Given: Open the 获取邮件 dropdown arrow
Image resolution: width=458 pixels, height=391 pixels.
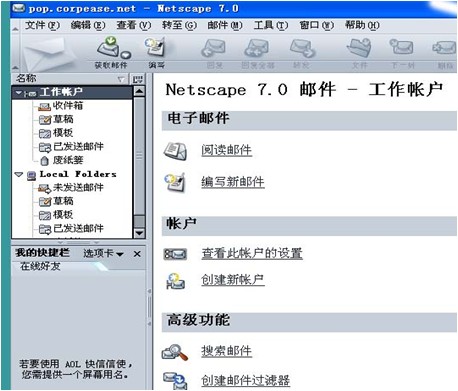Looking at the screenshot, I should tap(126, 55).
